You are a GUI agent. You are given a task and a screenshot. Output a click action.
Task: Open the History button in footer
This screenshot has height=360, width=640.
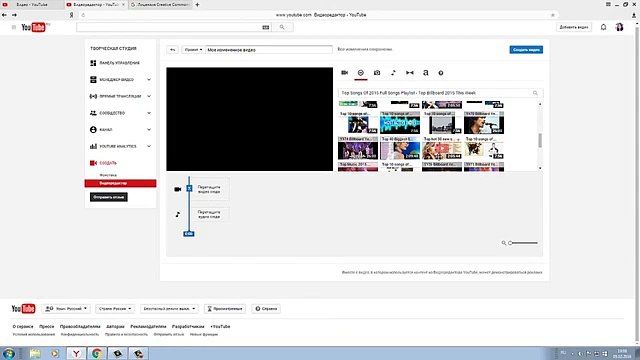(x=225, y=309)
